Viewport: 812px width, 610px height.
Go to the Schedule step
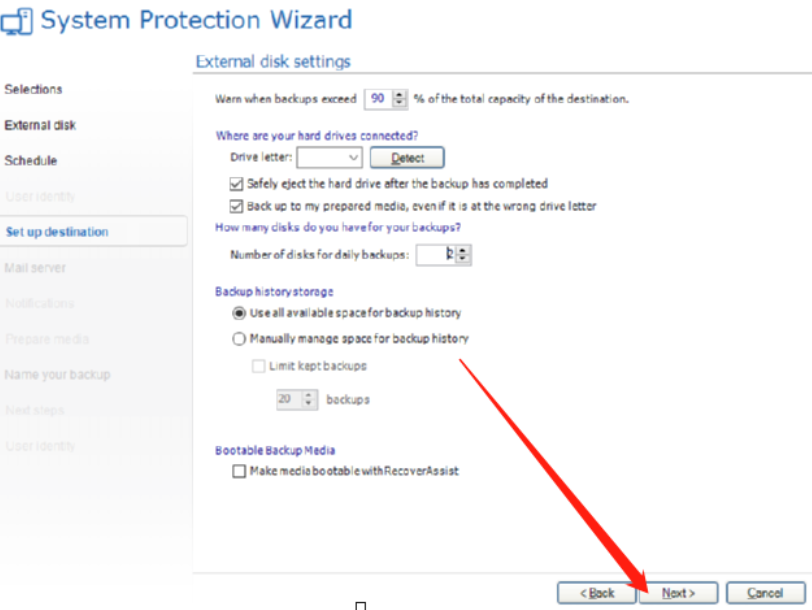(x=31, y=161)
